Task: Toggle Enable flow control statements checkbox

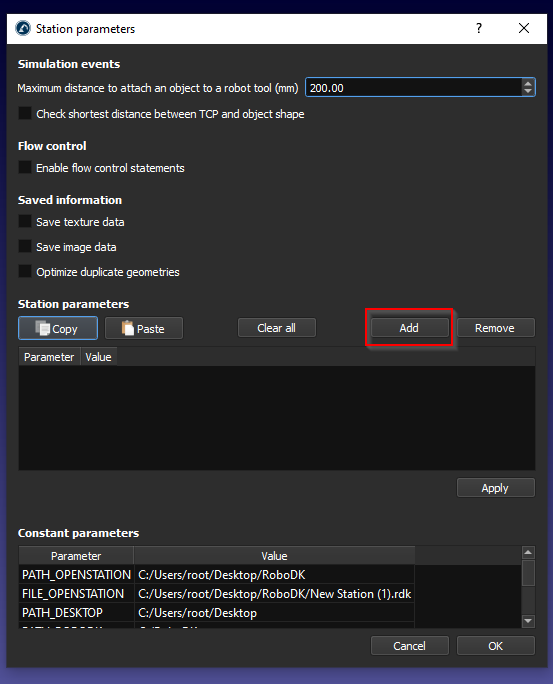Action: pos(25,168)
